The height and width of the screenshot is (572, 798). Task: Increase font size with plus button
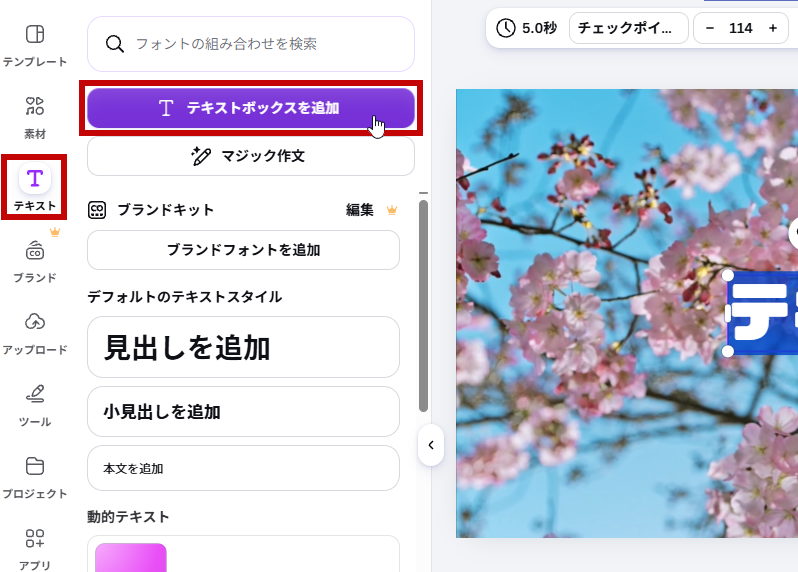(x=773, y=28)
